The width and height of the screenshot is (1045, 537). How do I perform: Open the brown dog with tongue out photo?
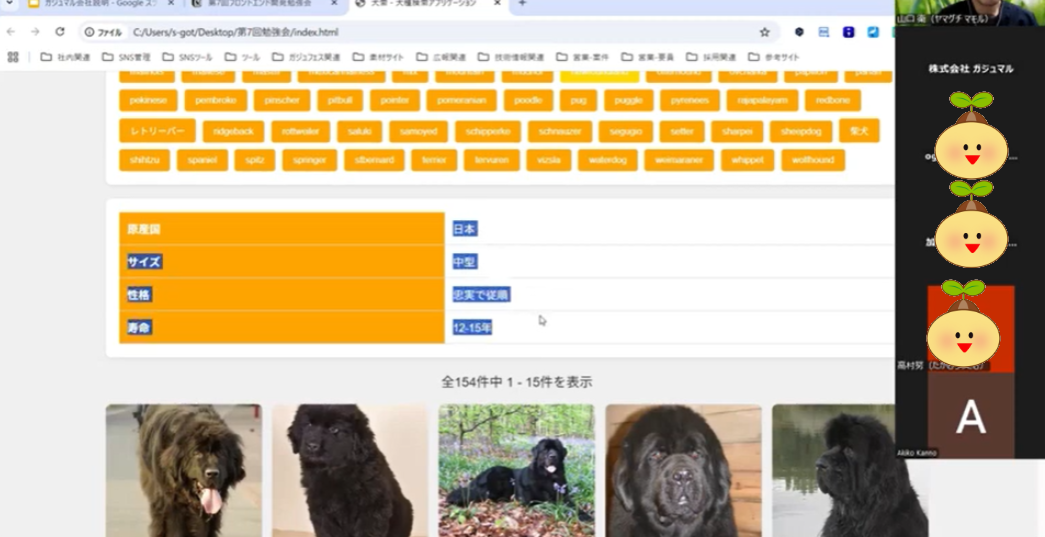coord(183,470)
